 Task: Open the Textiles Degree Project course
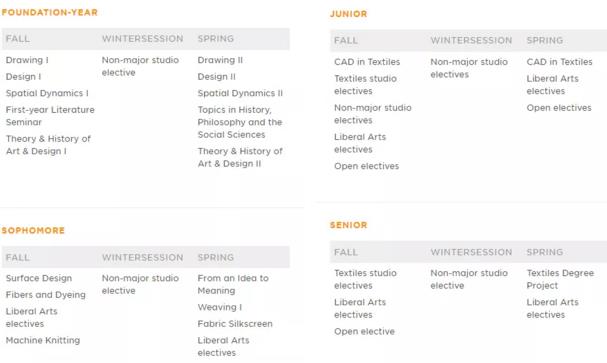[x=560, y=279]
